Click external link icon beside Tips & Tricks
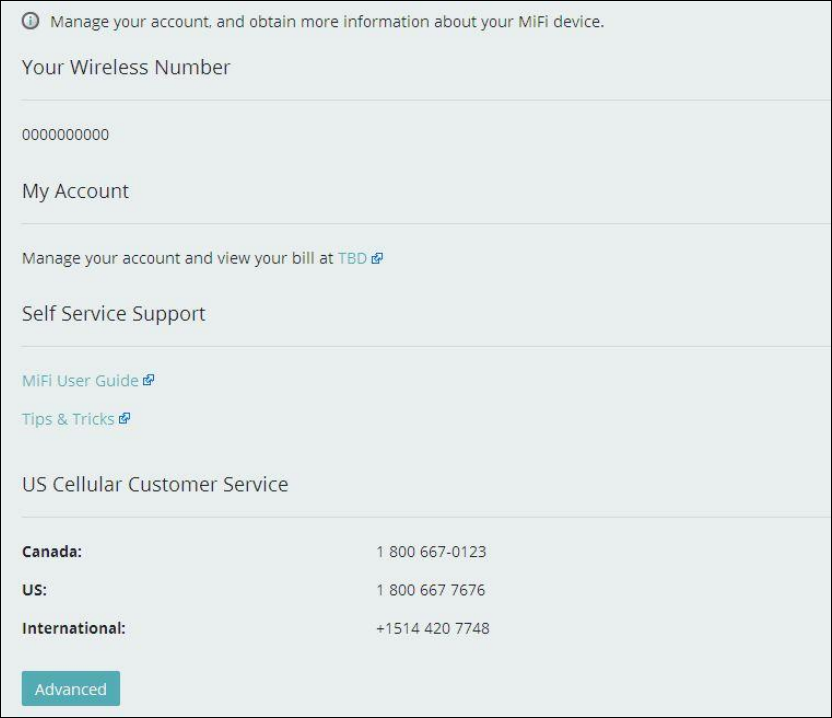This screenshot has height=718, width=832. [124, 418]
